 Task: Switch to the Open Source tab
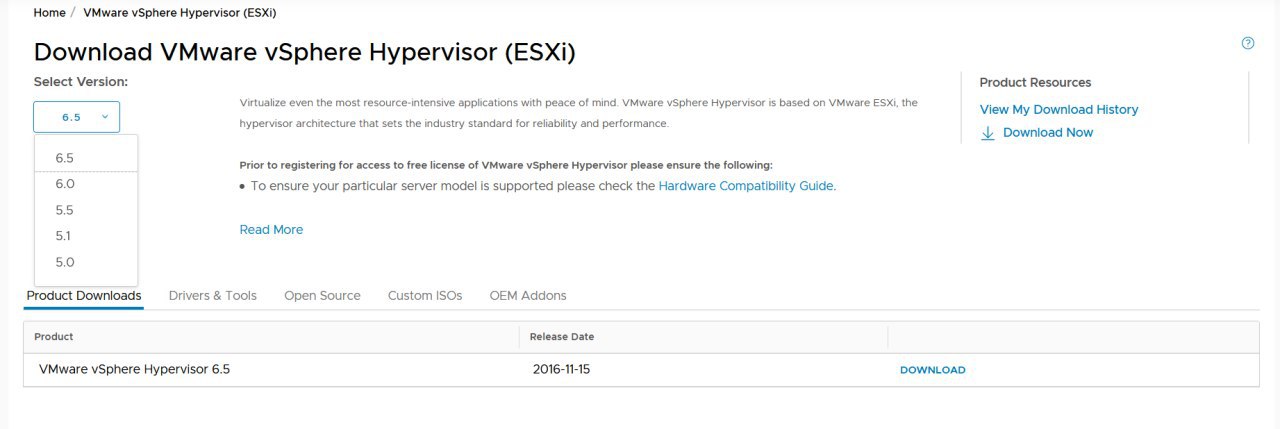coord(322,296)
